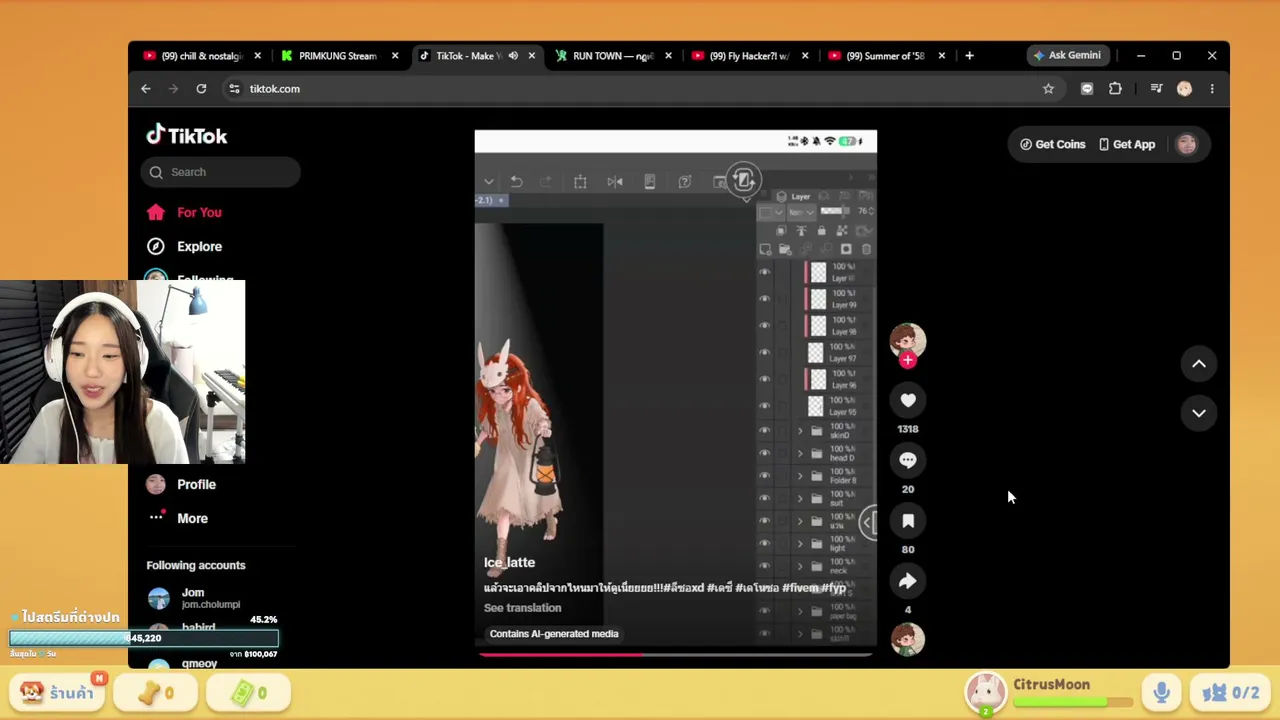This screenshot has height=720, width=1280.
Task: Click the TikTok logo
Action: (187, 135)
